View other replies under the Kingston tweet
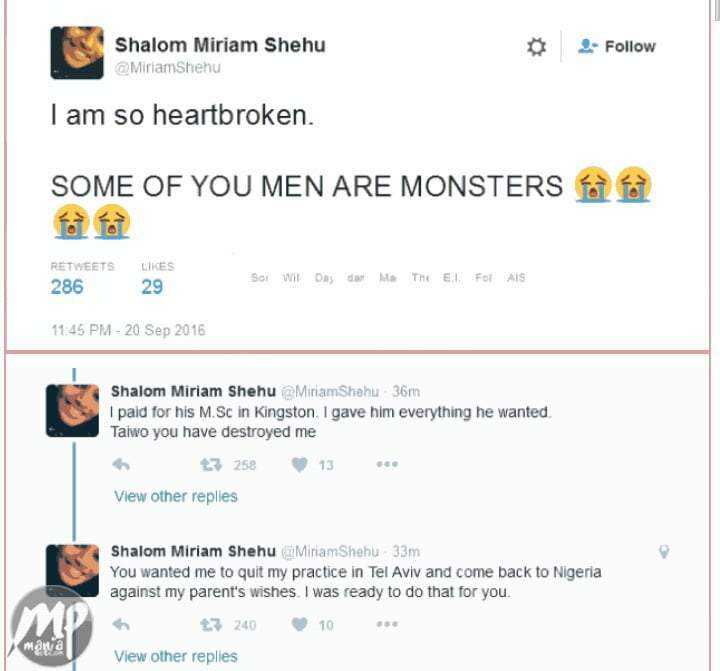Image resolution: width=720 pixels, height=671 pixels. pyautogui.click(x=176, y=496)
